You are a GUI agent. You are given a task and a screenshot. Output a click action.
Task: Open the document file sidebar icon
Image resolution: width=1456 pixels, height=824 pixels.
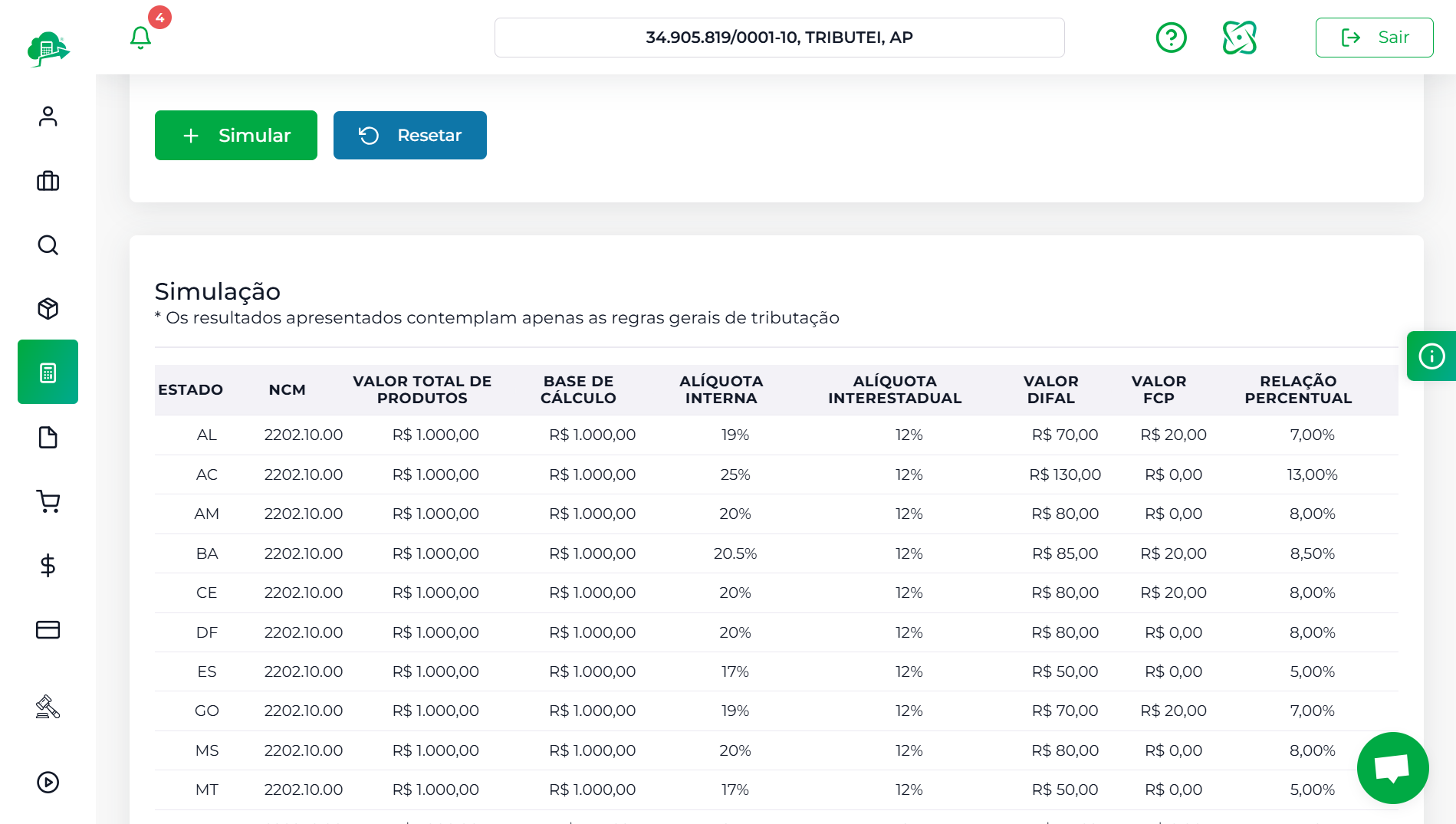click(48, 438)
